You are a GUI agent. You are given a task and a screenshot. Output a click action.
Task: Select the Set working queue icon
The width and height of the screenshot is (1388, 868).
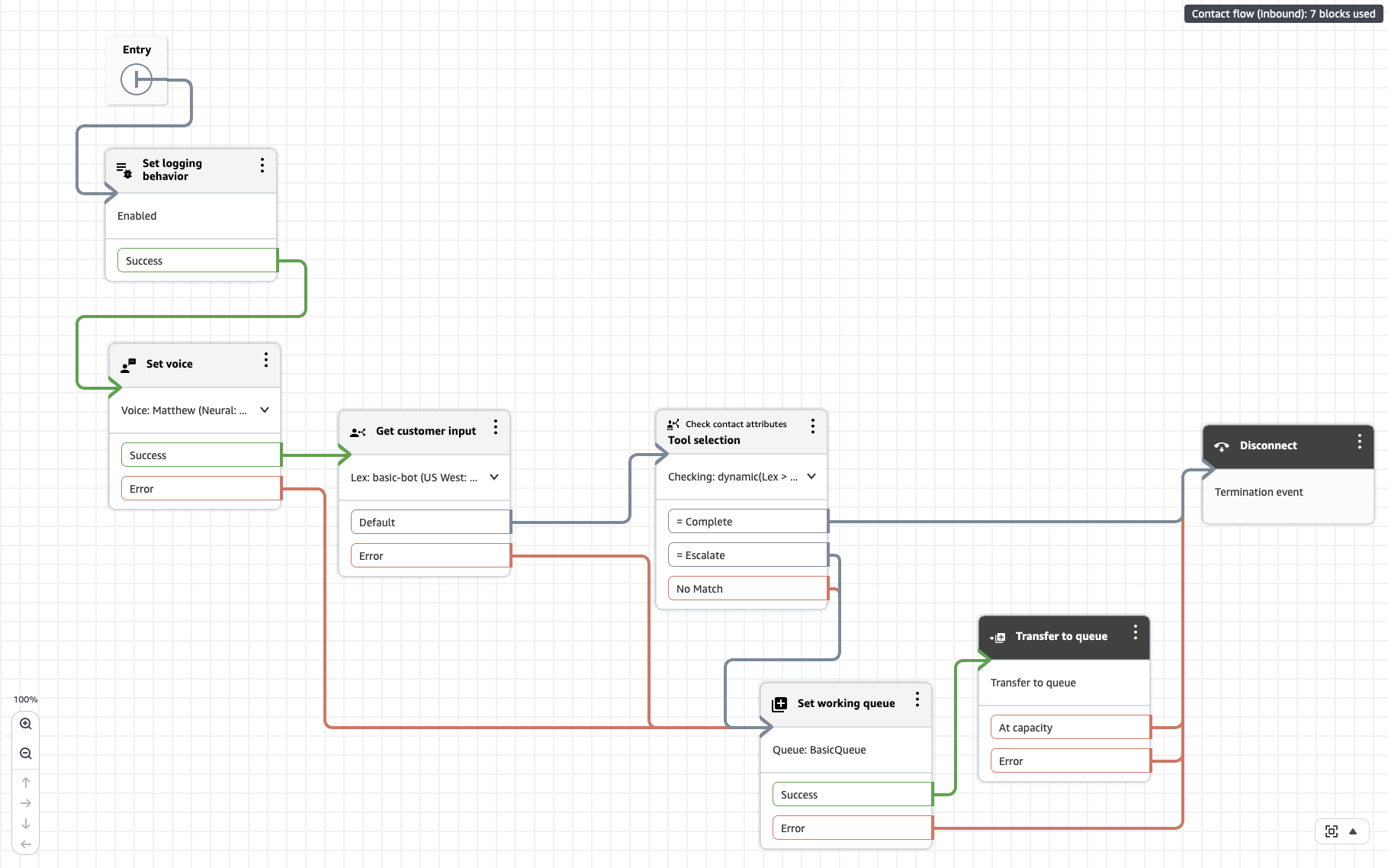coord(779,703)
